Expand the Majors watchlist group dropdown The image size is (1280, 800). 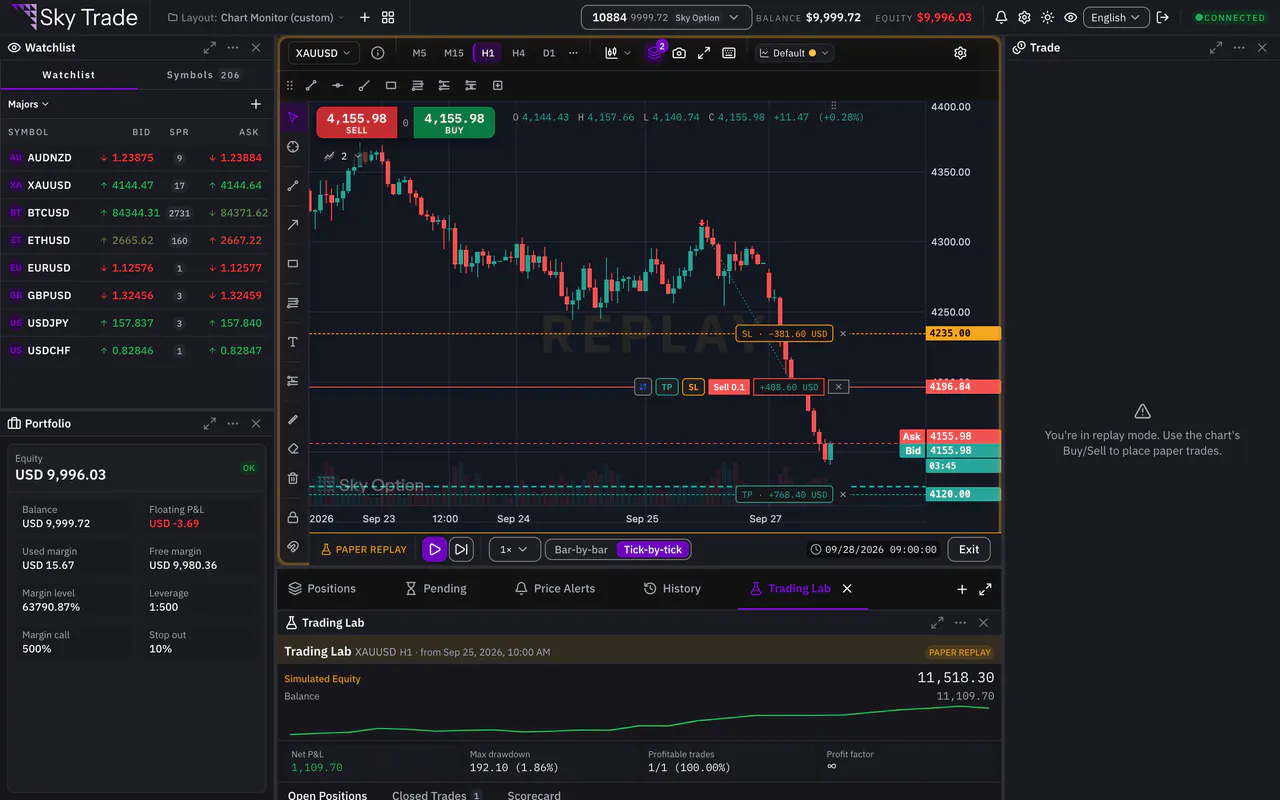[x=29, y=104]
